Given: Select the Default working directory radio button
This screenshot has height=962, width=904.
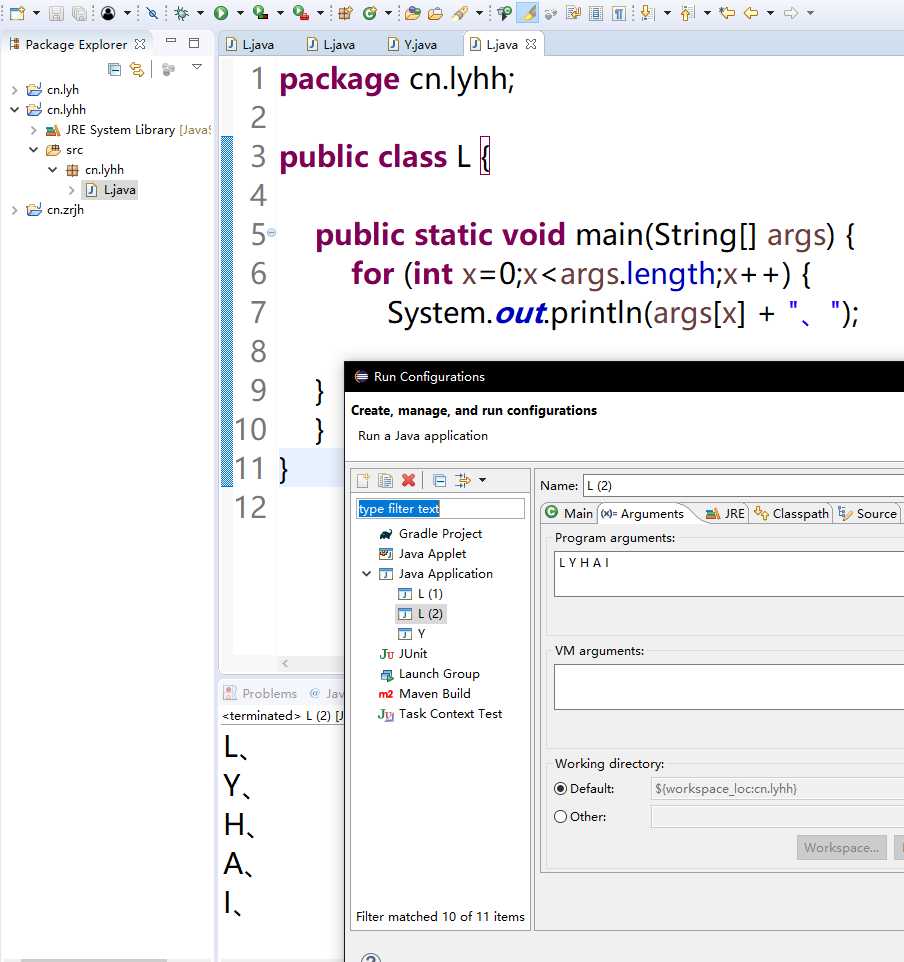Looking at the screenshot, I should pyautogui.click(x=560, y=788).
